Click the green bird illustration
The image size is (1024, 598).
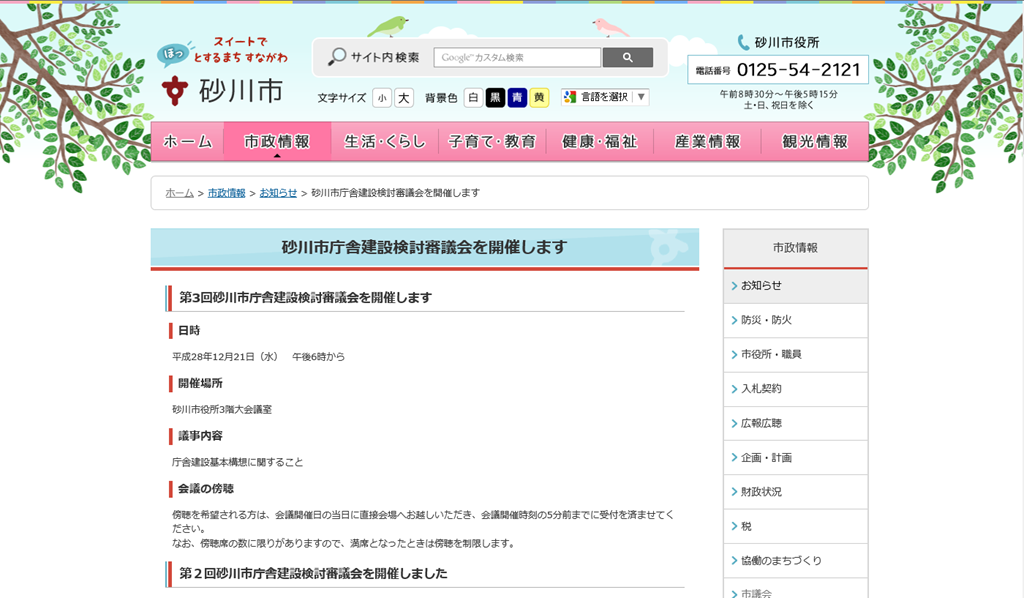point(389,26)
